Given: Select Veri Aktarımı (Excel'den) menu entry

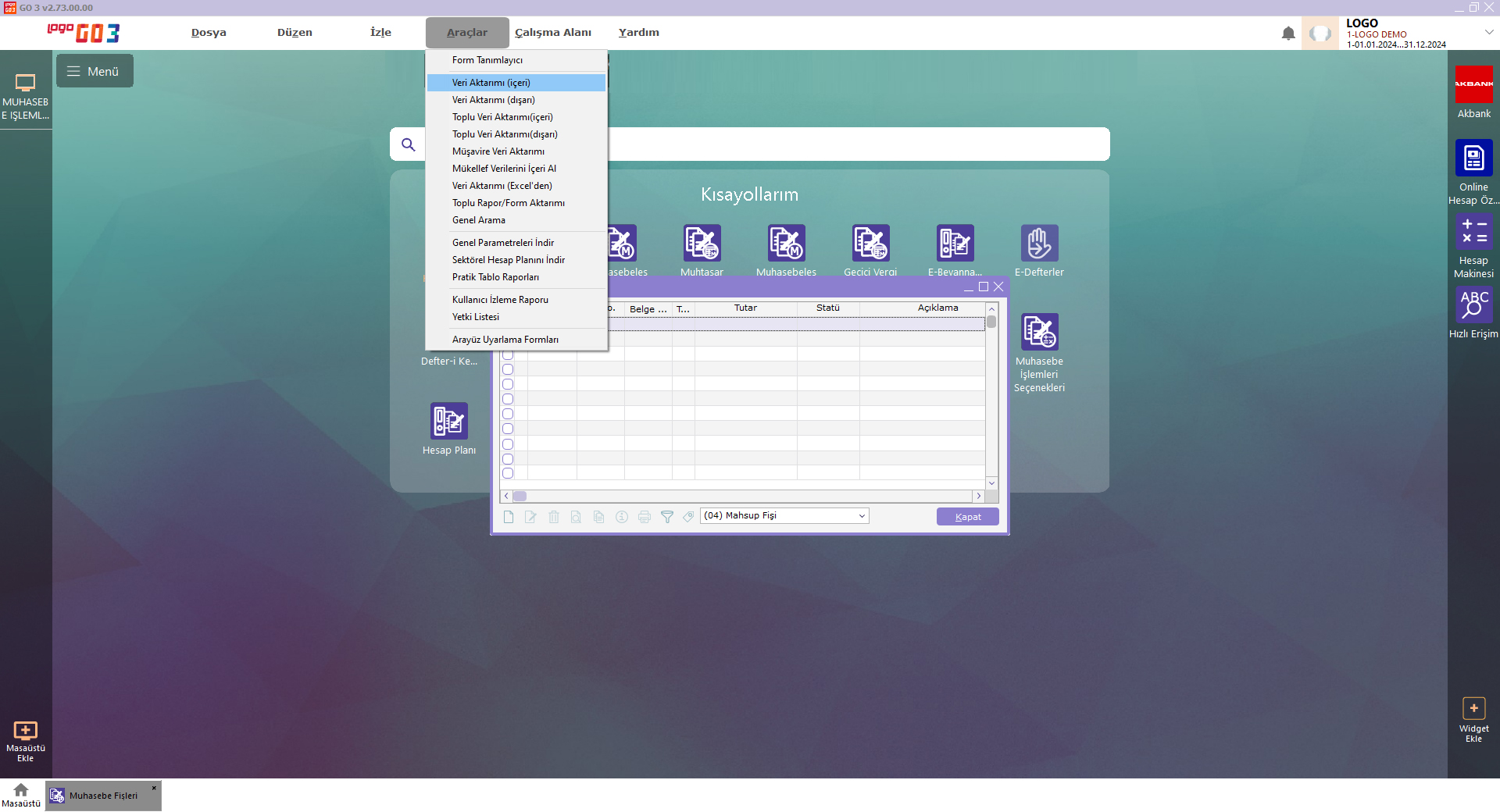Looking at the screenshot, I should click(x=502, y=186).
